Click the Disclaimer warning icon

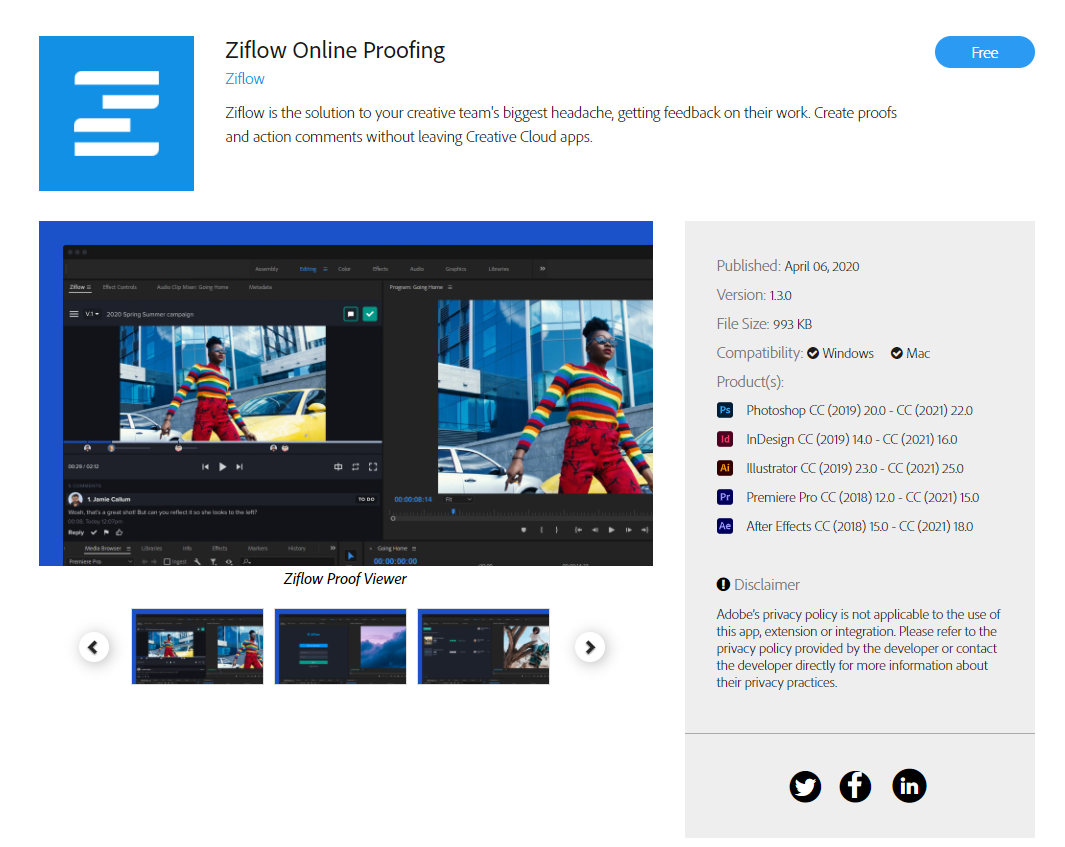click(723, 585)
